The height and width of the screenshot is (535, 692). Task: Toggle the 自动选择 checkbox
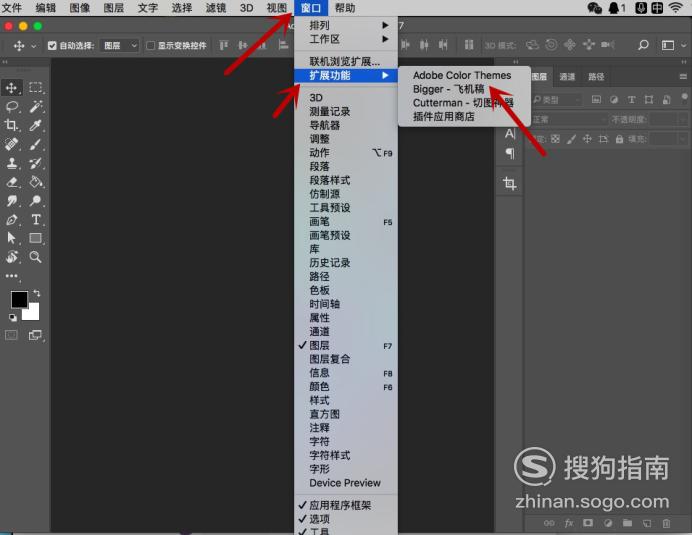[x=52, y=45]
